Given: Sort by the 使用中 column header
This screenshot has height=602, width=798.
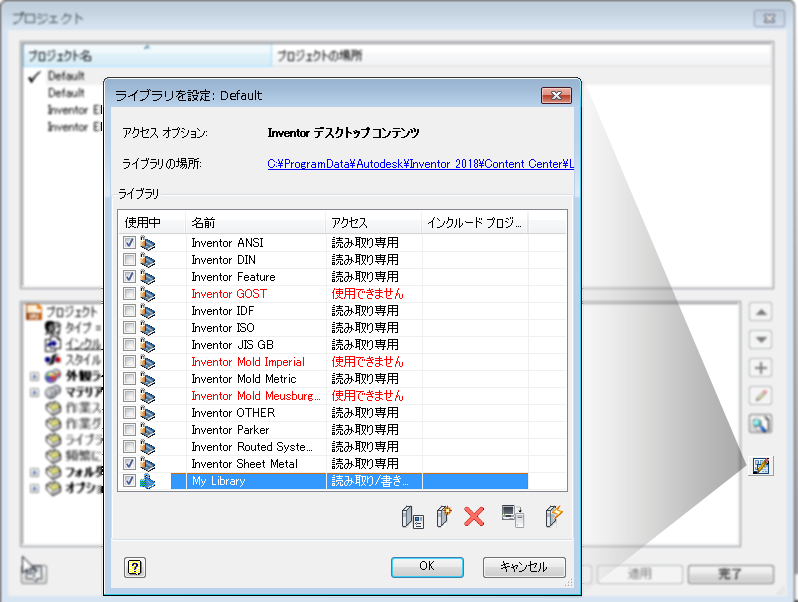Looking at the screenshot, I should [x=152, y=222].
